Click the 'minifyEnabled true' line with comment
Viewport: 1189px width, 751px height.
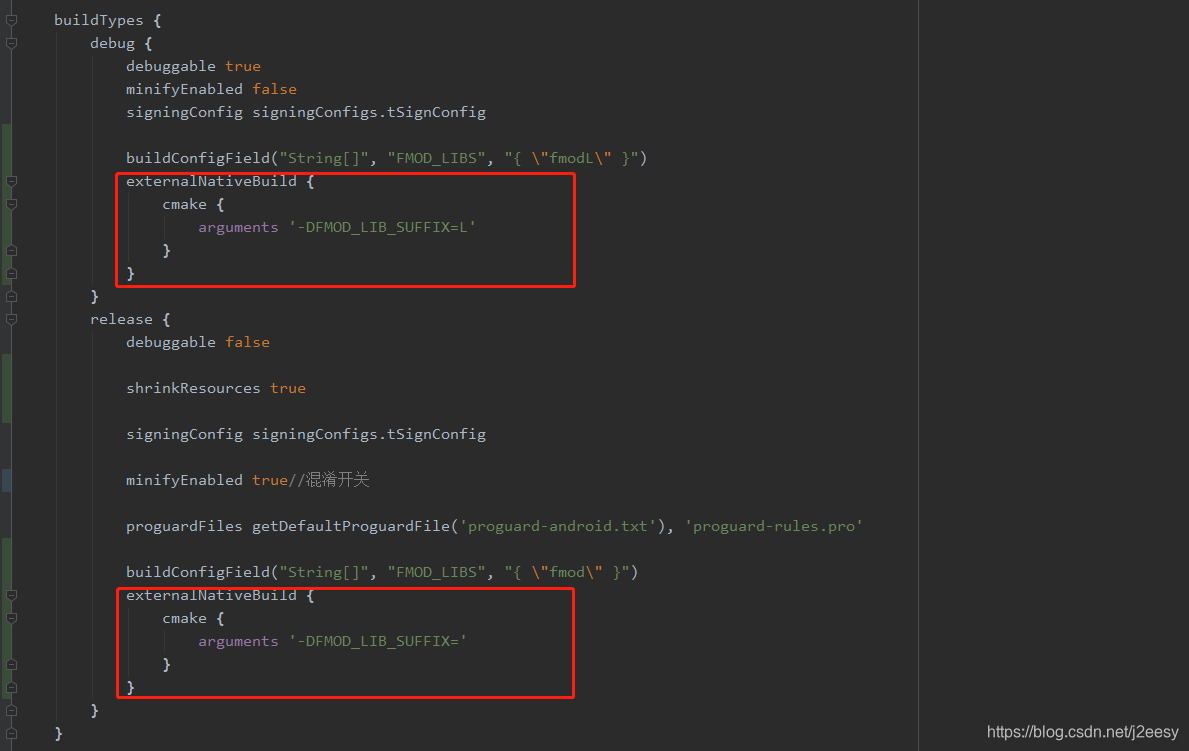click(248, 479)
